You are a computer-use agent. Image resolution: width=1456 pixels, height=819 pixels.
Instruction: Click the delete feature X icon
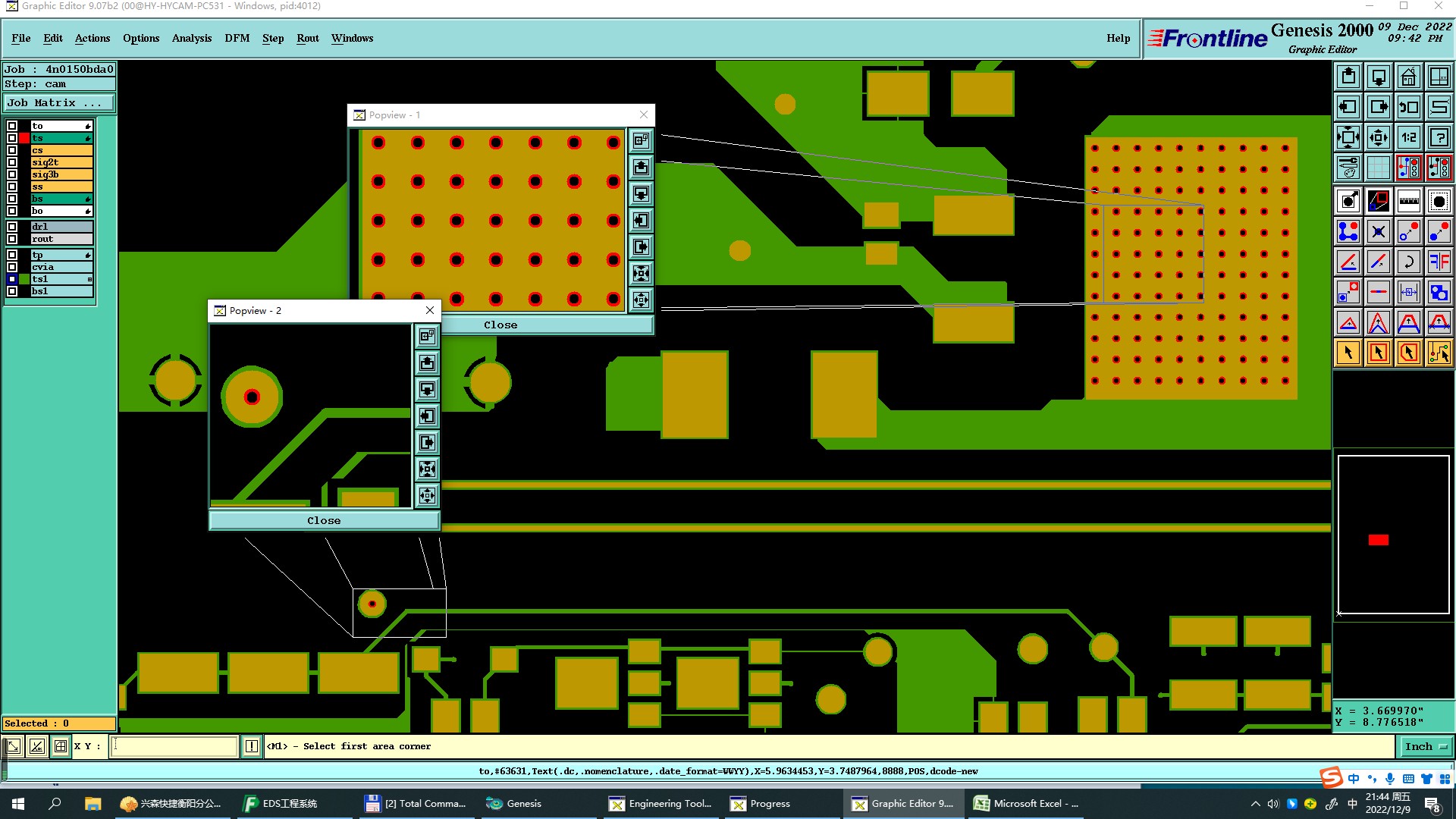click(x=1378, y=231)
